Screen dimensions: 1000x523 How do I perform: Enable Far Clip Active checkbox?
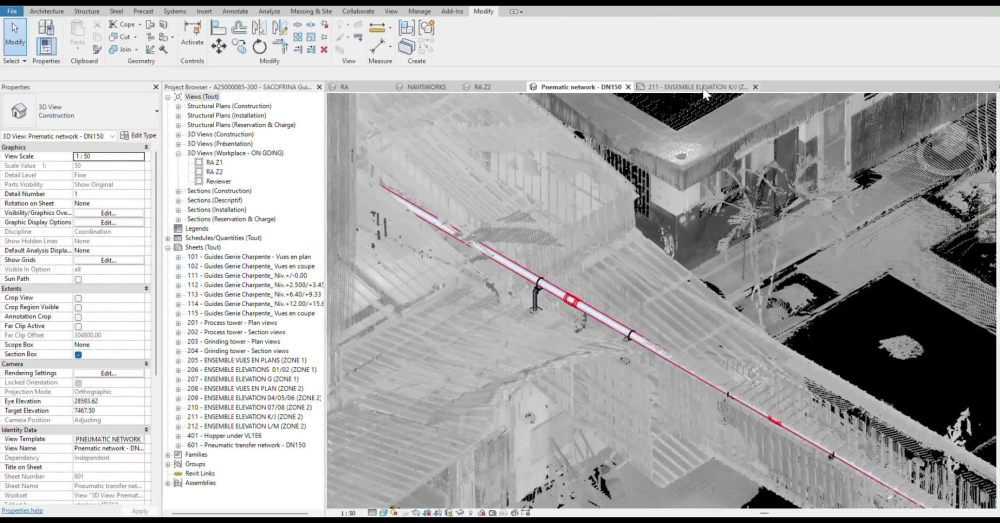coord(78,326)
